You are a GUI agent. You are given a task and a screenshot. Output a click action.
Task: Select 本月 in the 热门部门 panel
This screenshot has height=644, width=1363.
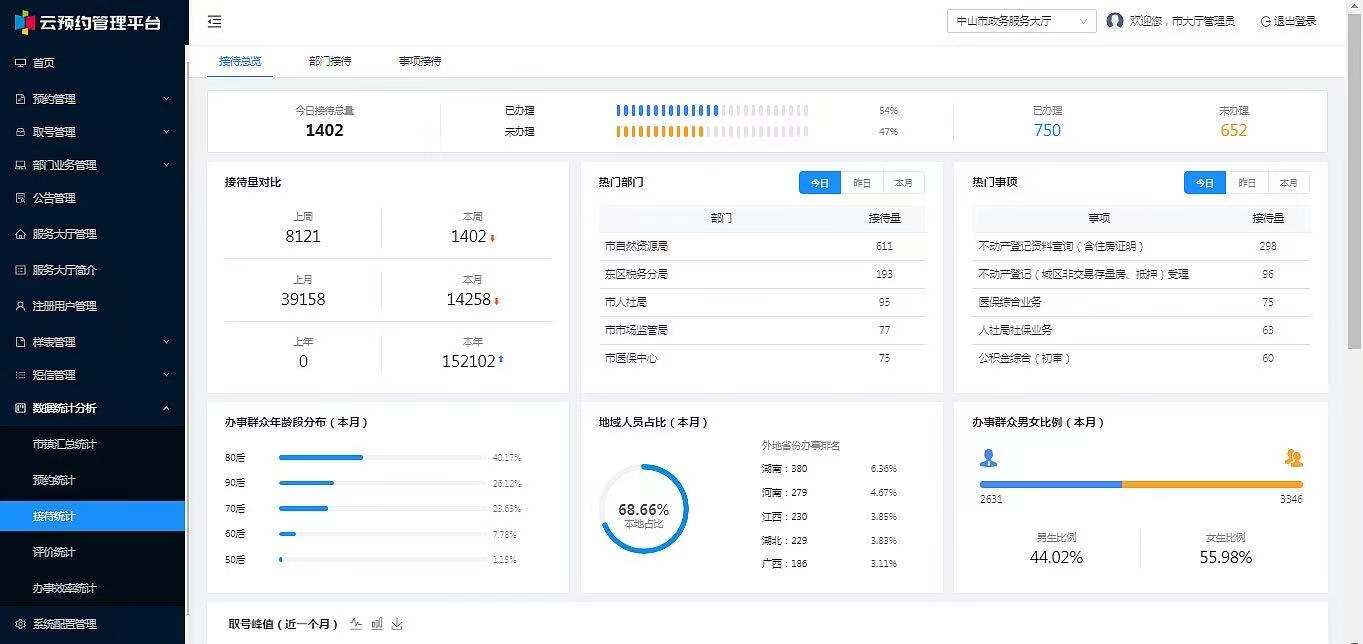coord(904,183)
